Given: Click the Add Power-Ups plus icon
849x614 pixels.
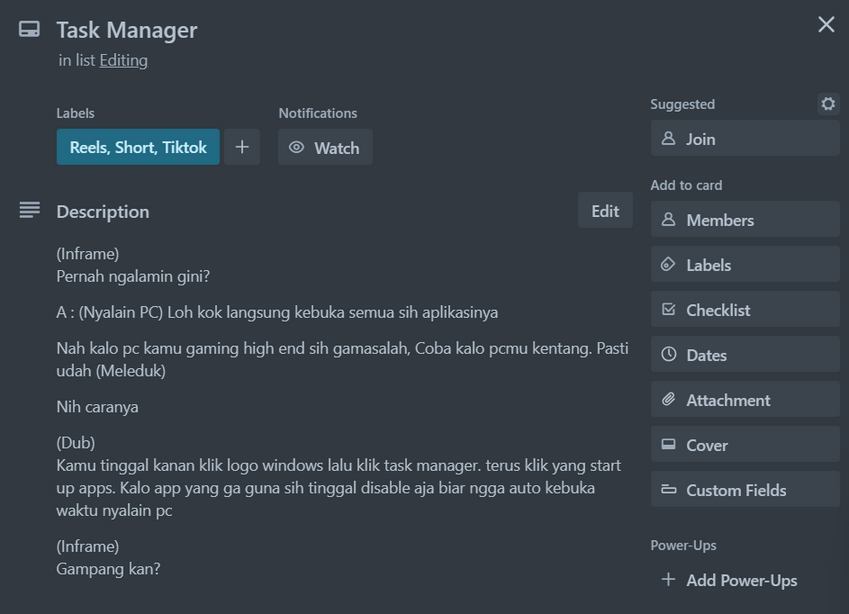Looking at the screenshot, I should click(668, 580).
